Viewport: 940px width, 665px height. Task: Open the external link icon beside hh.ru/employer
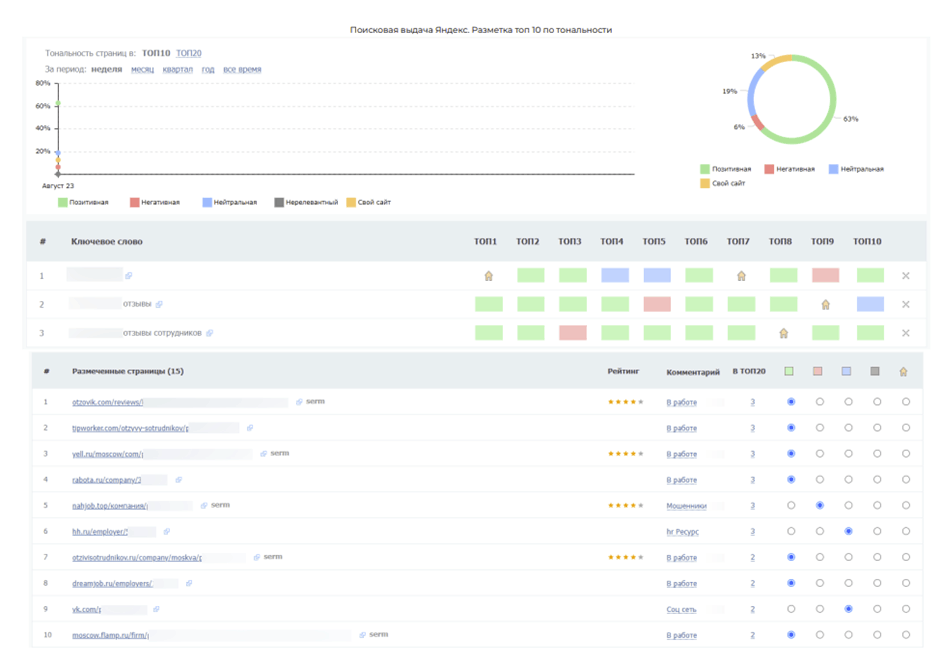[x=167, y=532]
